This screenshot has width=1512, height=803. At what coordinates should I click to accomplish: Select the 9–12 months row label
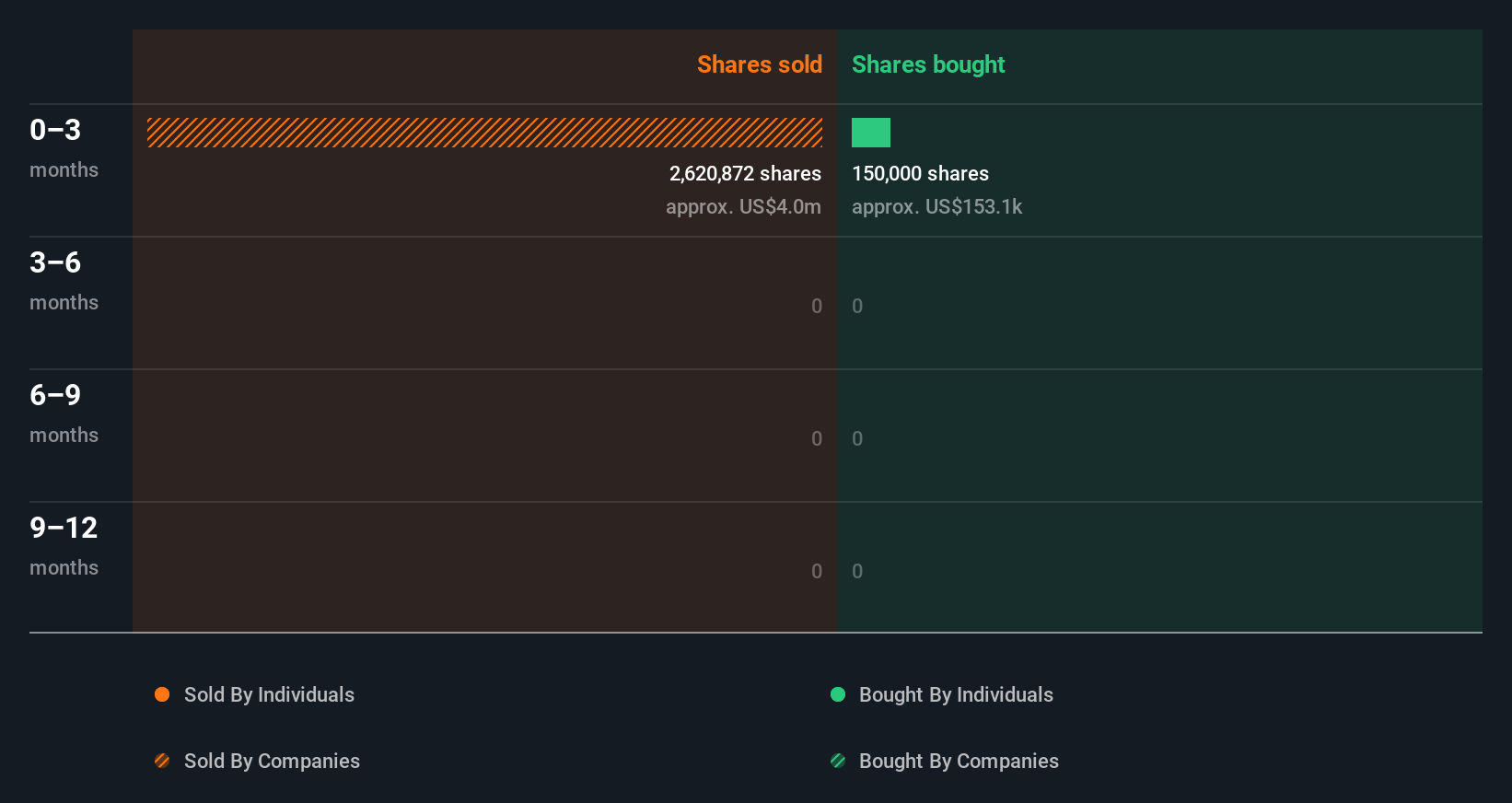coord(64,546)
